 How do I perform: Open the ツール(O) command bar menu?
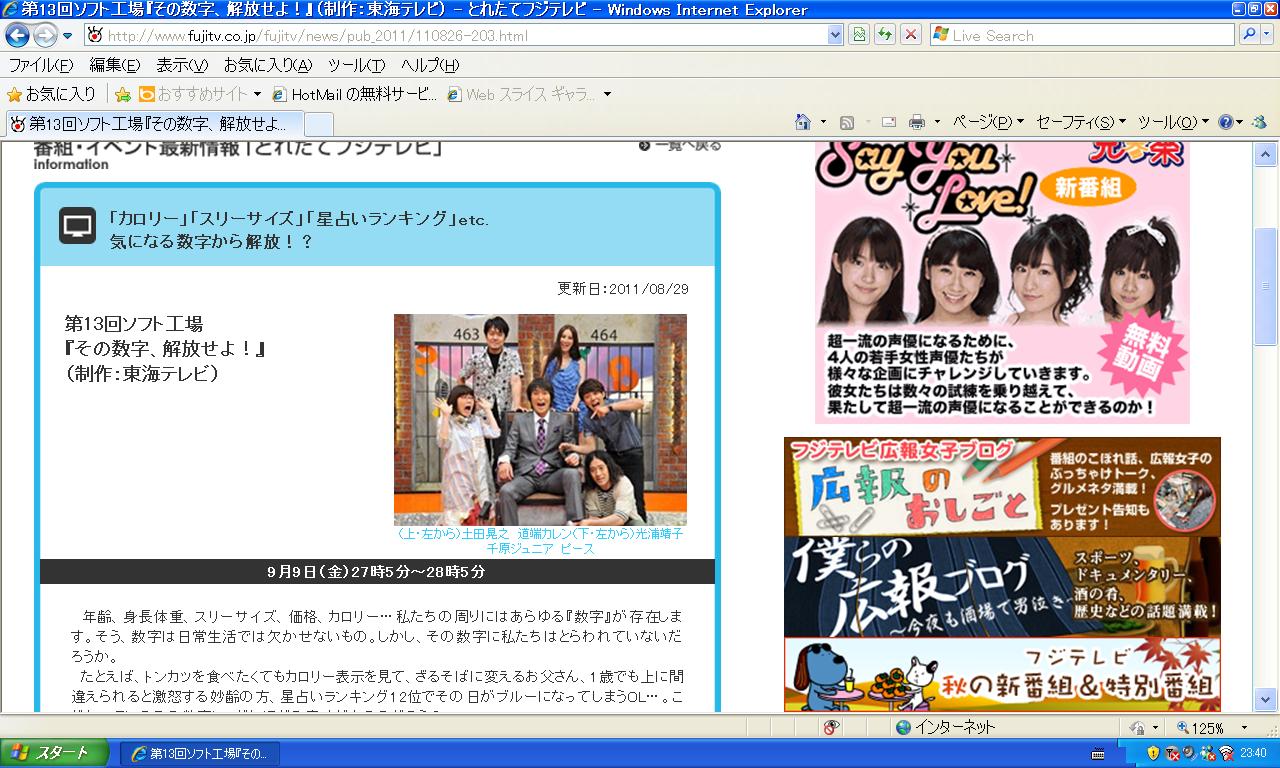click(1173, 122)
